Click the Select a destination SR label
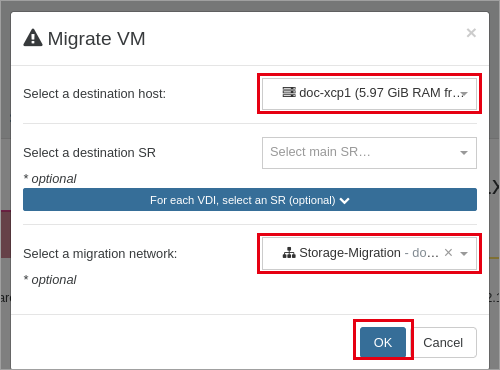The image size is (500, 370). (x=89, y=153)
